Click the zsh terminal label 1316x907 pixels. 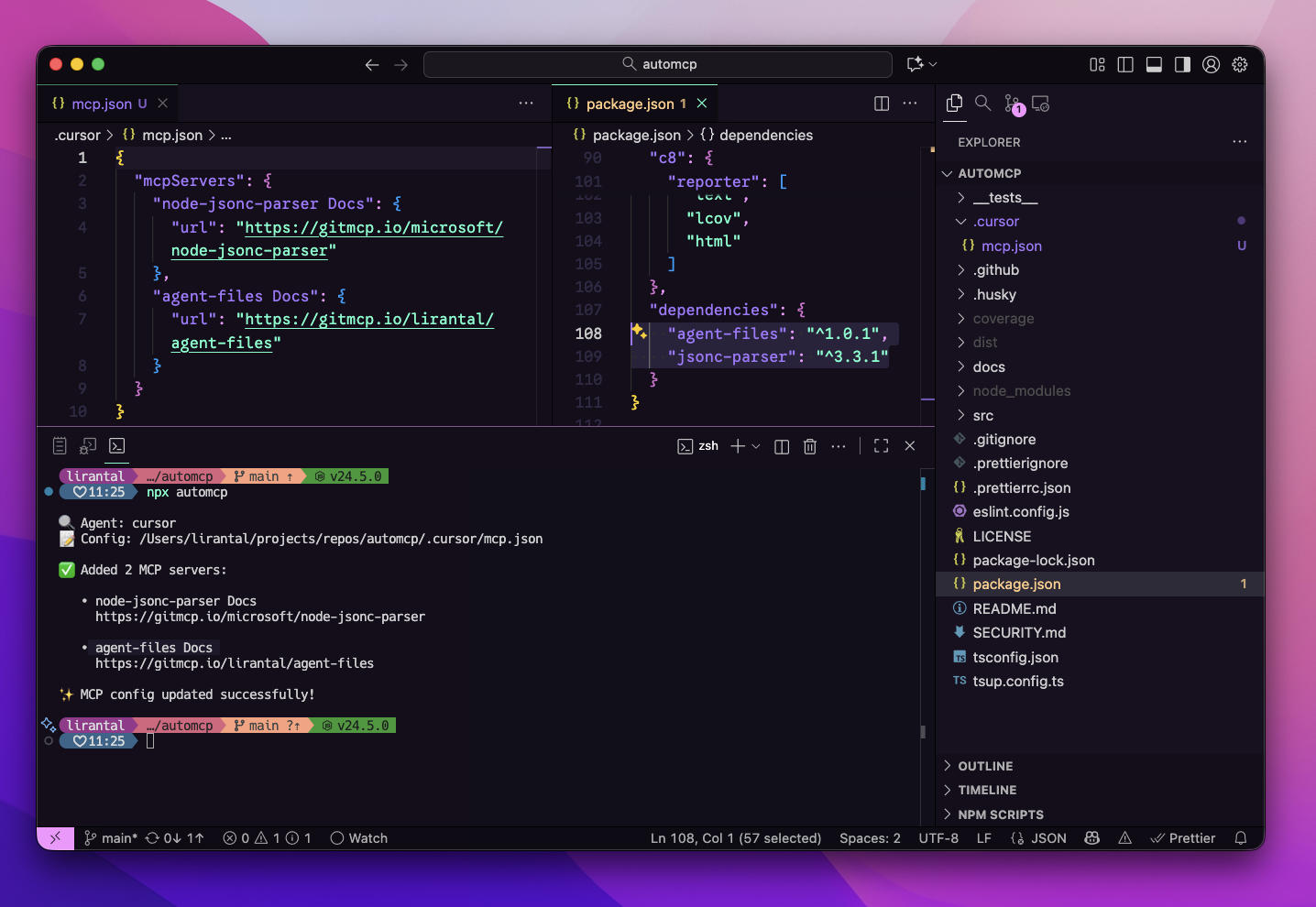pyautogui.click(x=698, y=446)
